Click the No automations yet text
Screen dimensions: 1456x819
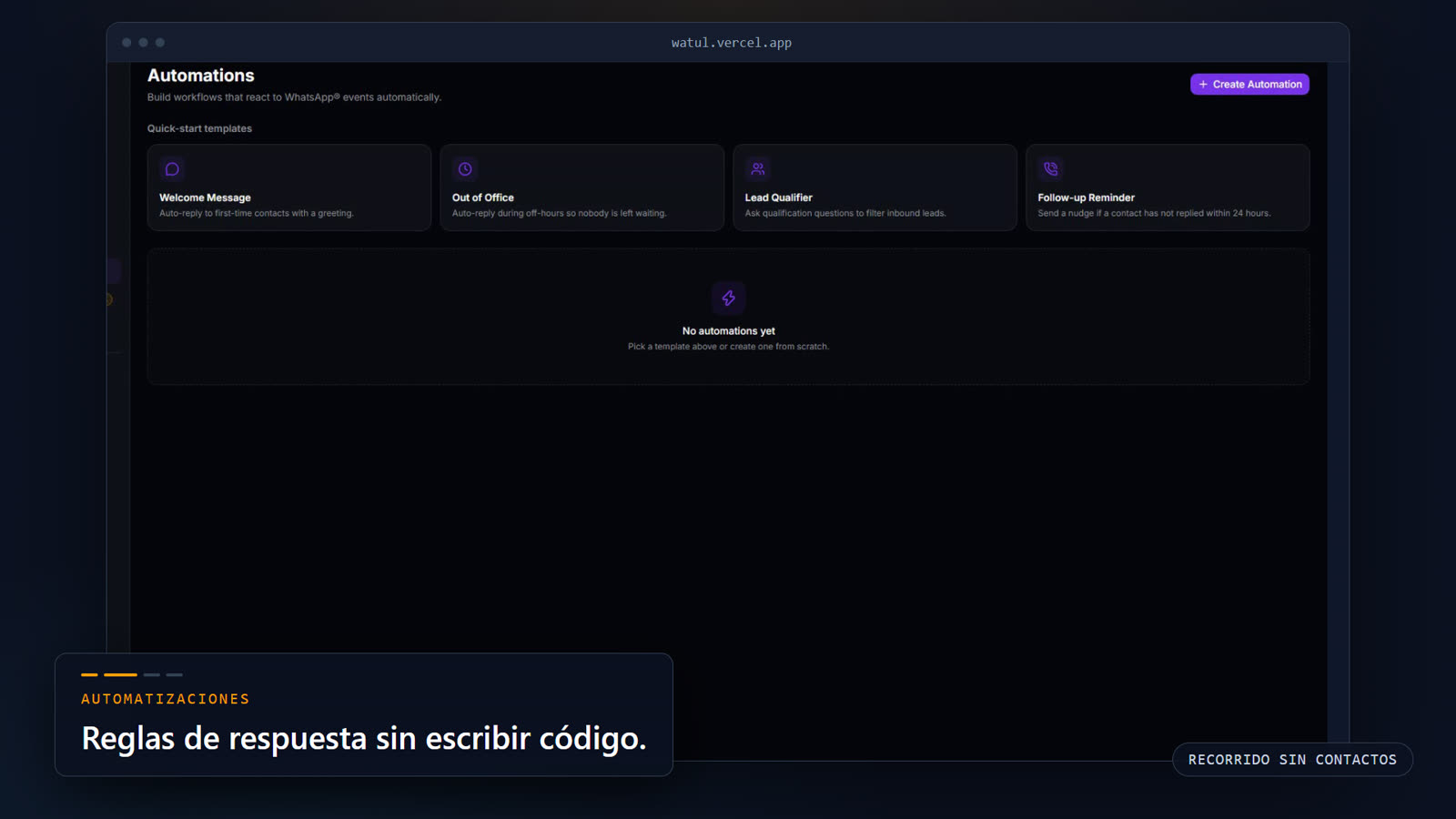tap(729, 331)
